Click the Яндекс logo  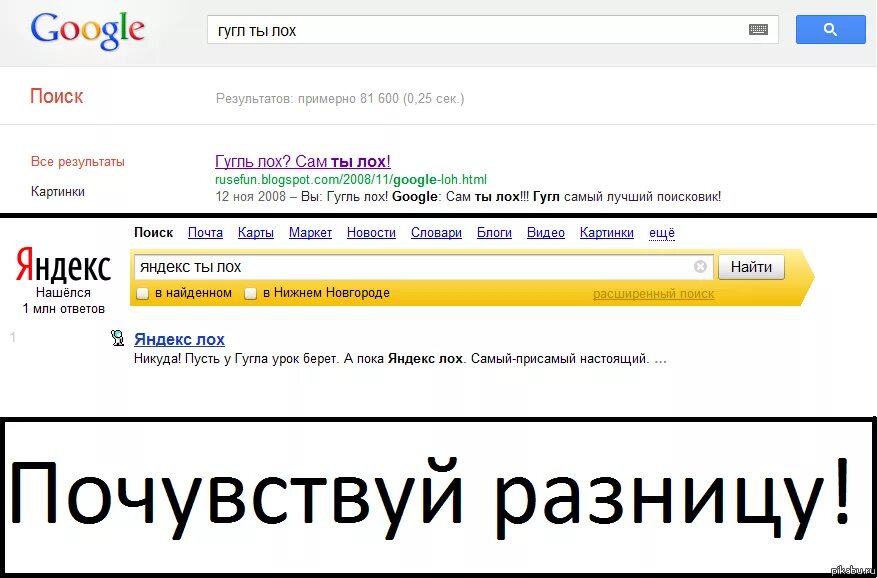pyautogui.click(x=63, y=267)
